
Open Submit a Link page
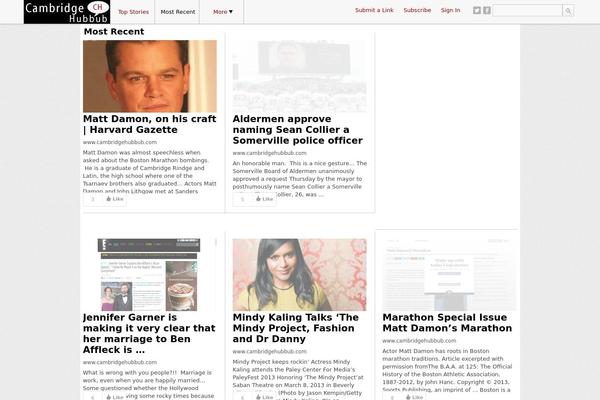click(x=374, y=10)
